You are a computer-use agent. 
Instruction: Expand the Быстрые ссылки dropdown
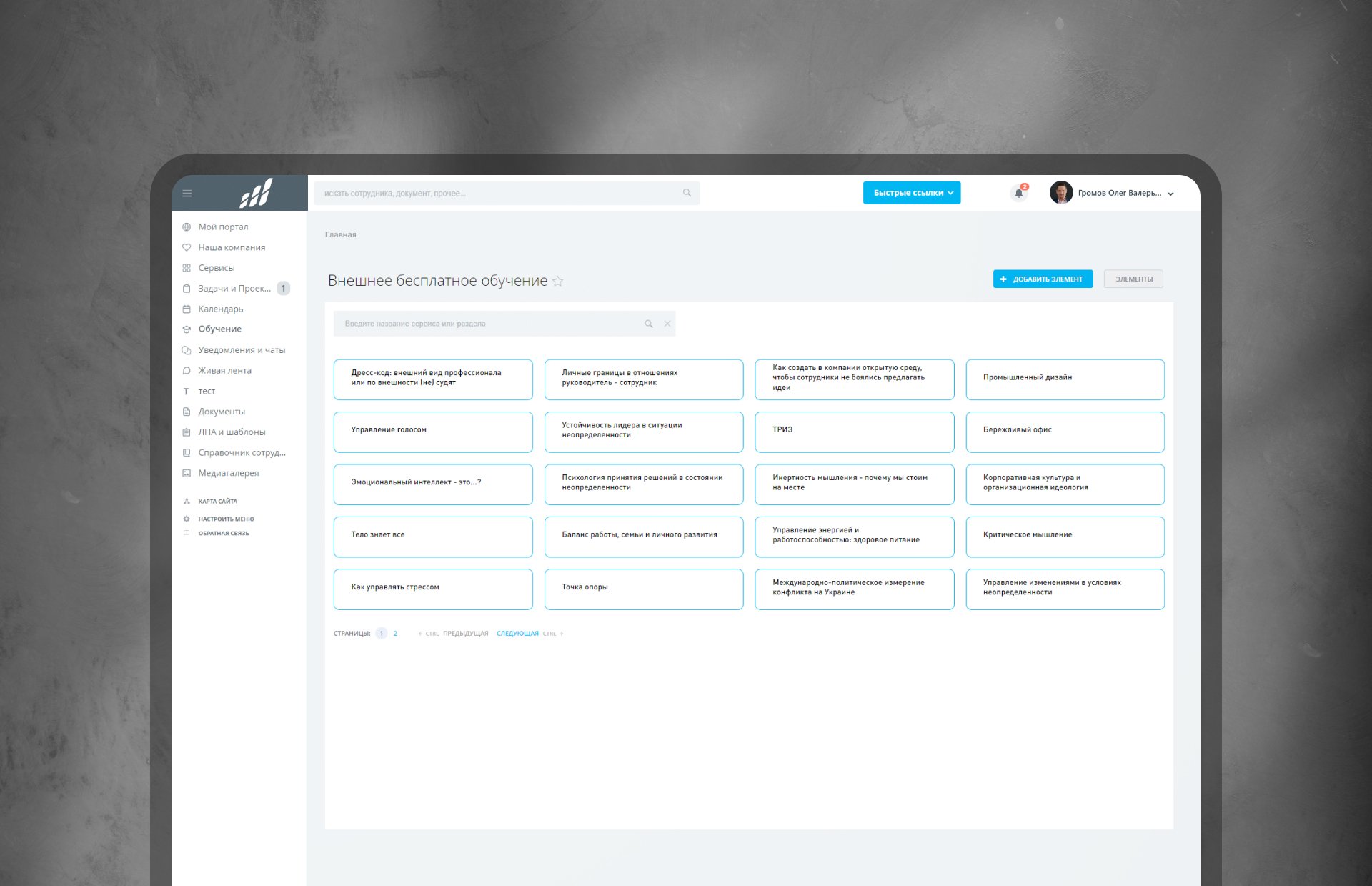click(911, 193)
